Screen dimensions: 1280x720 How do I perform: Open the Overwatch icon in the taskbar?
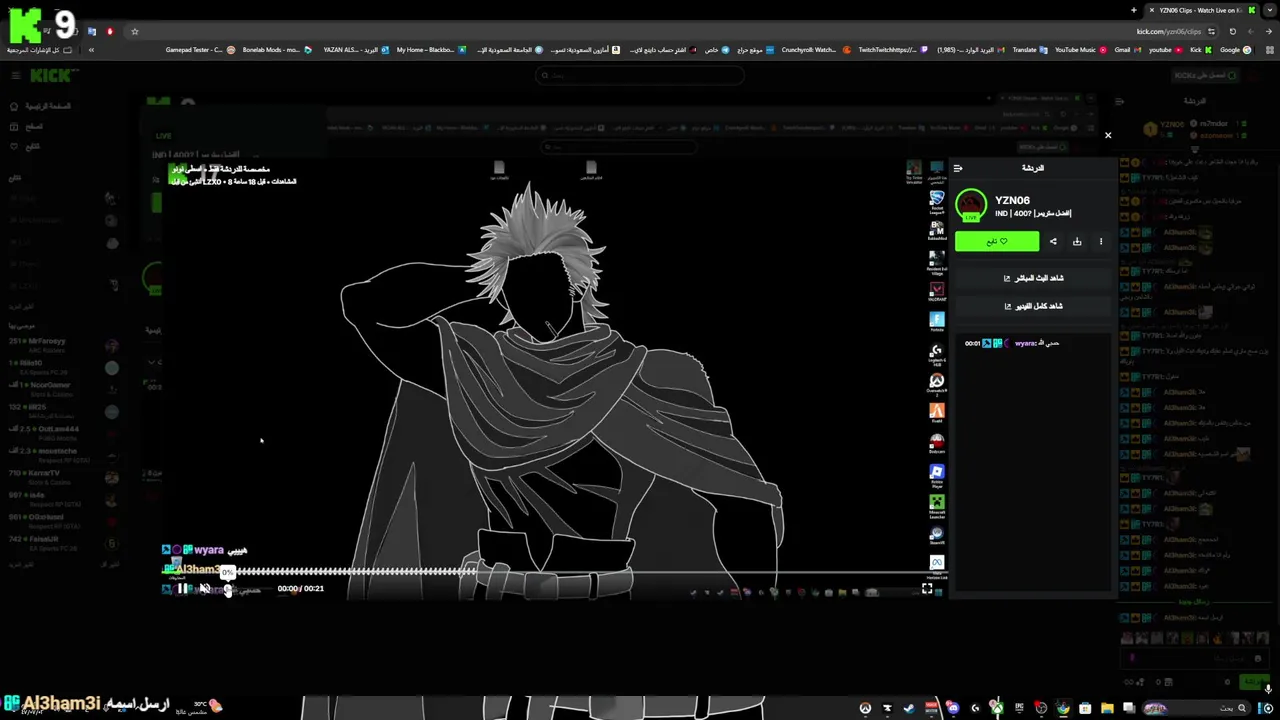865,708
